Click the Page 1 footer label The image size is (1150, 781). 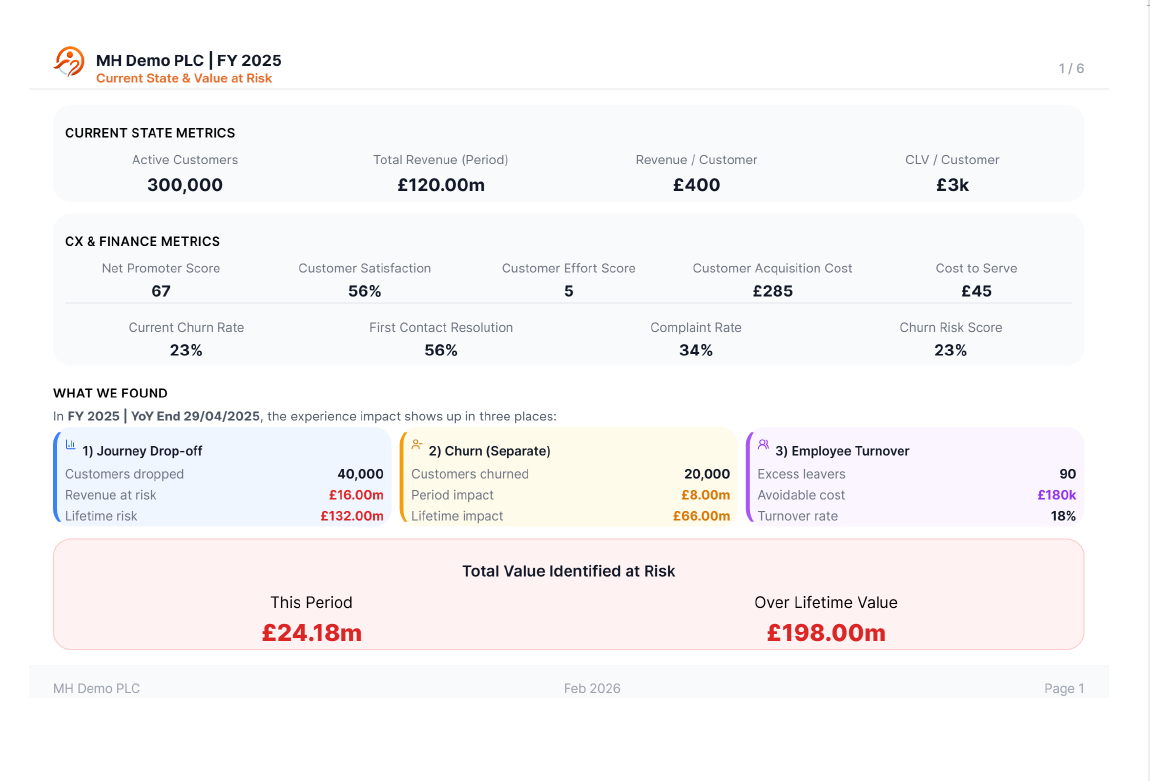point(1064,688)
